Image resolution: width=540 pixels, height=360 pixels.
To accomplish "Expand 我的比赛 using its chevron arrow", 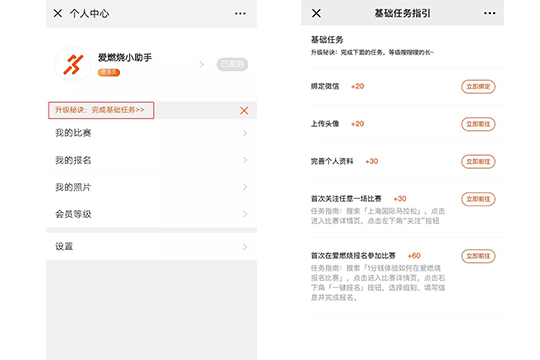I will tap(245, 133).
